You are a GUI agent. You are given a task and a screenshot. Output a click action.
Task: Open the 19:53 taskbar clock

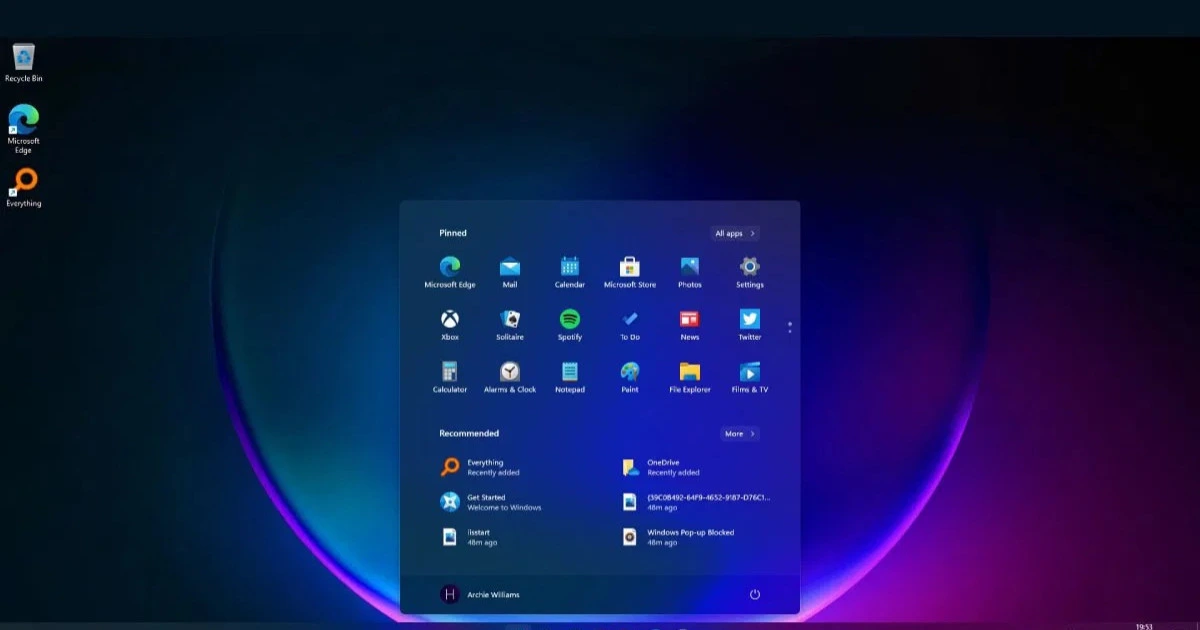point(1144,626)
